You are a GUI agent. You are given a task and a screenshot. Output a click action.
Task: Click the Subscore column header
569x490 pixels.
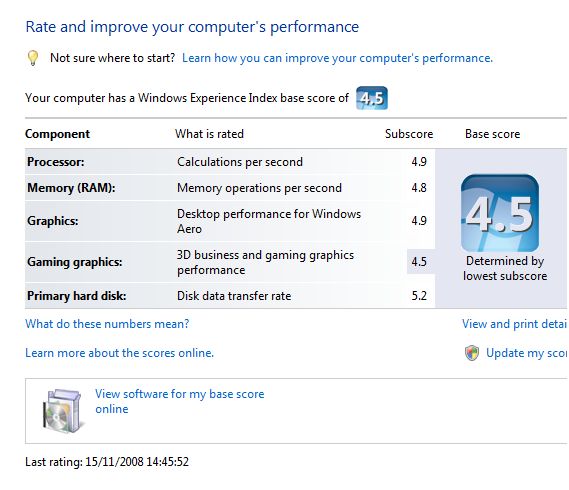409,134
